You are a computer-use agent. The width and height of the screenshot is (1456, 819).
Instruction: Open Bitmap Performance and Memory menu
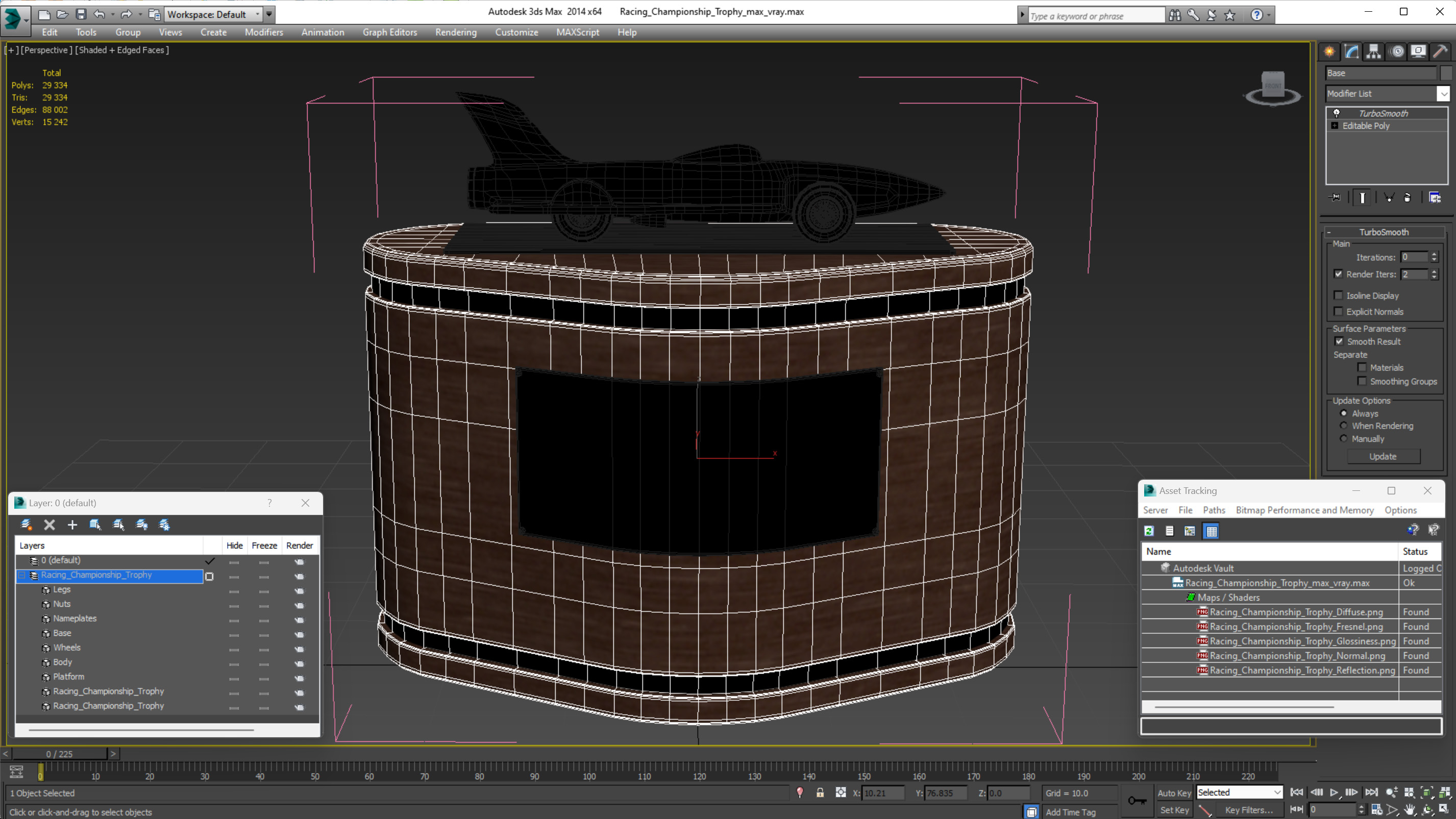(1304, 510)
